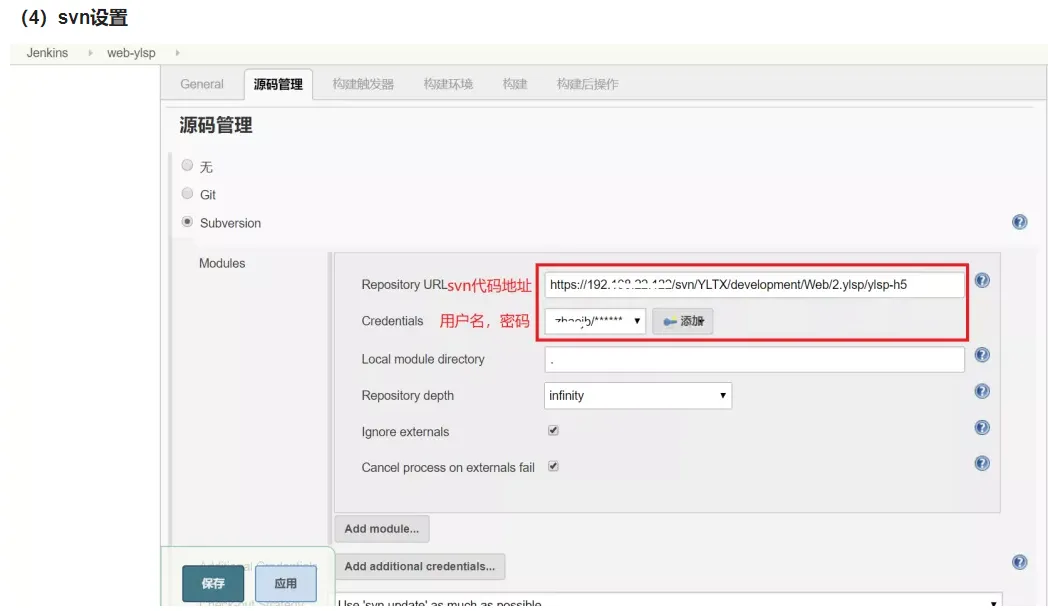Screen dimensions: 1048x611
Task: Click the 源码管理 section heading
Action: [x=216, y=125]
